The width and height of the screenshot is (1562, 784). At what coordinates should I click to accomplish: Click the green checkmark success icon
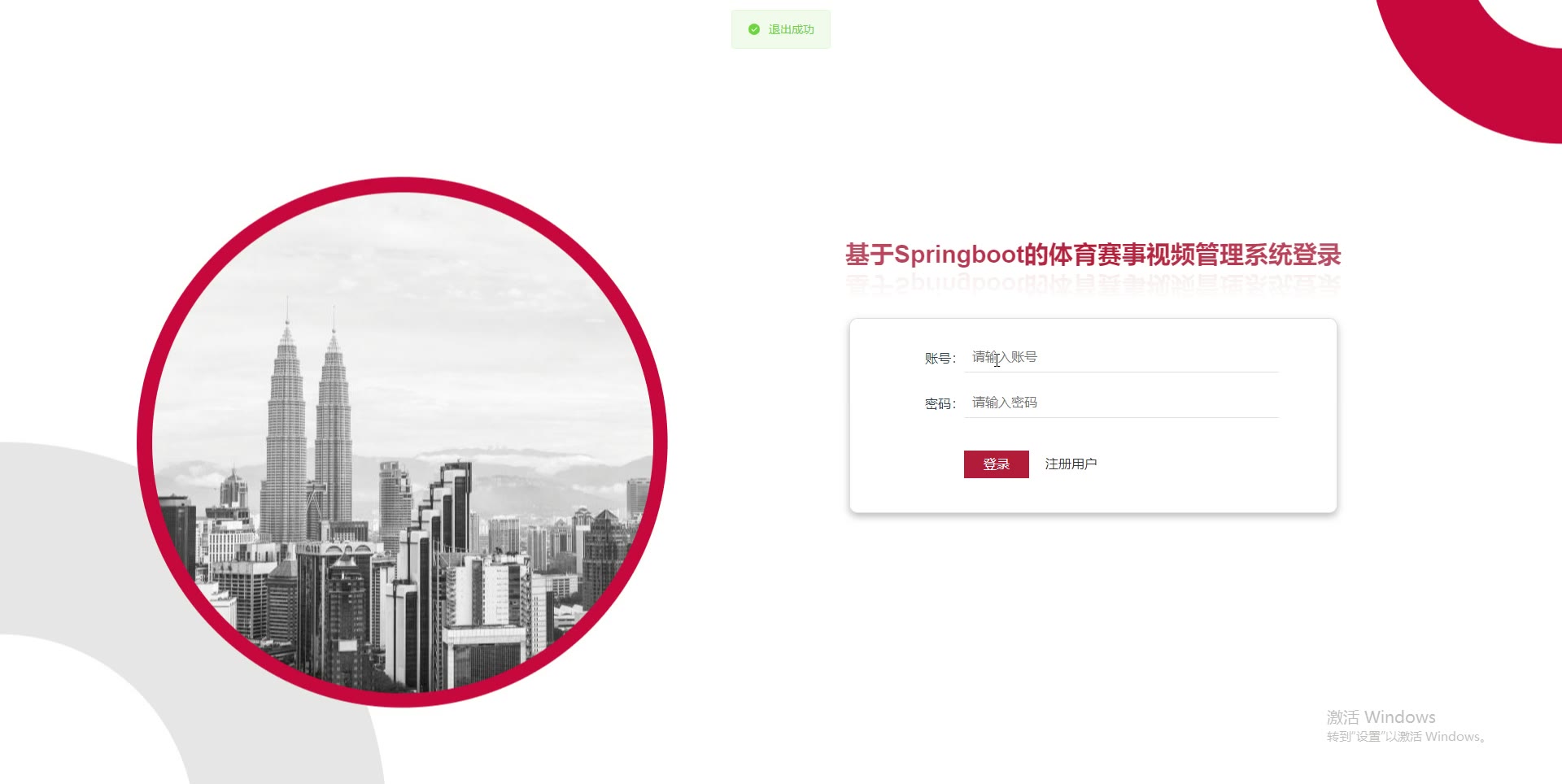[754, 29]
